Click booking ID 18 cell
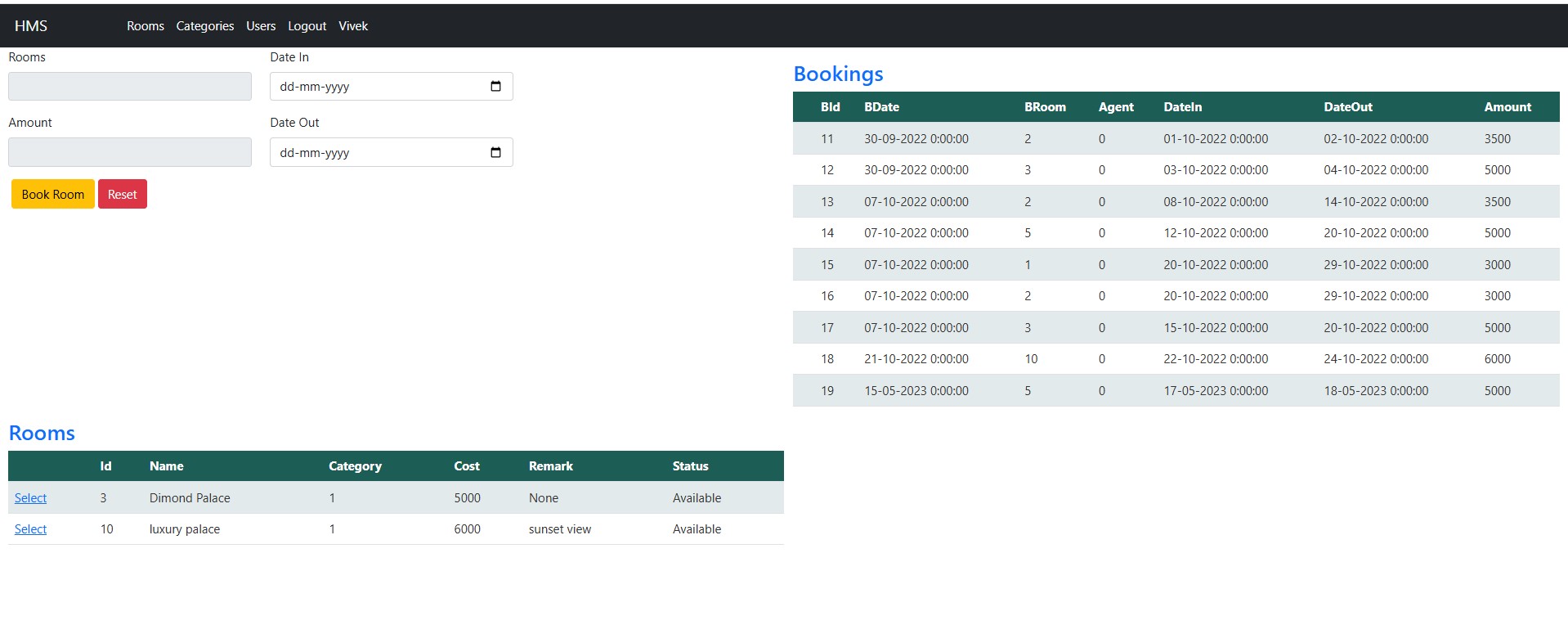Screen dimensions: 1568x643 pyautogui.click(x=827, y=359)
